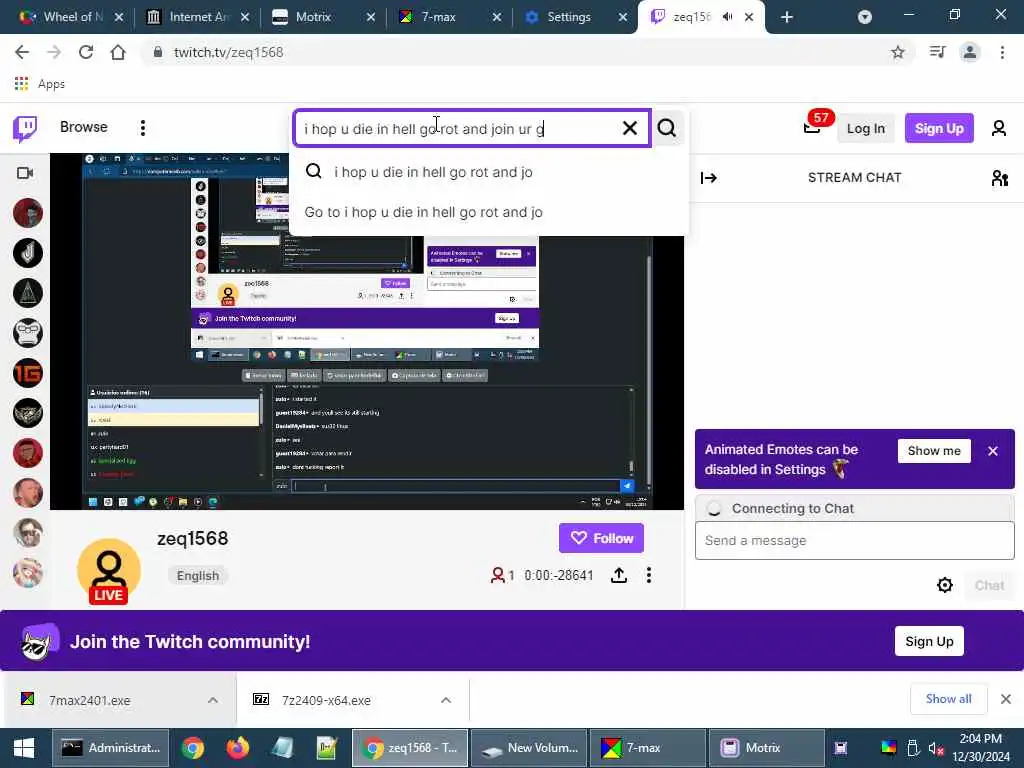1024x768 pixels.
Task: Open Chrome three-dot menu
Action: (x=1002, y=52)
